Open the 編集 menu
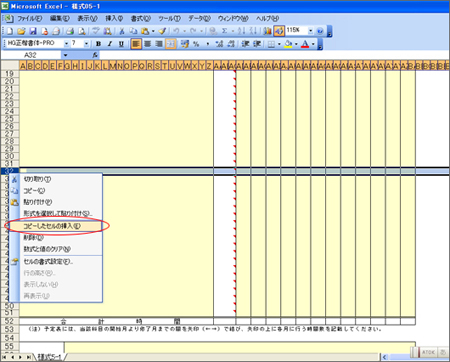The height and width of the screenshot is (362, 450). pos(59,18)
